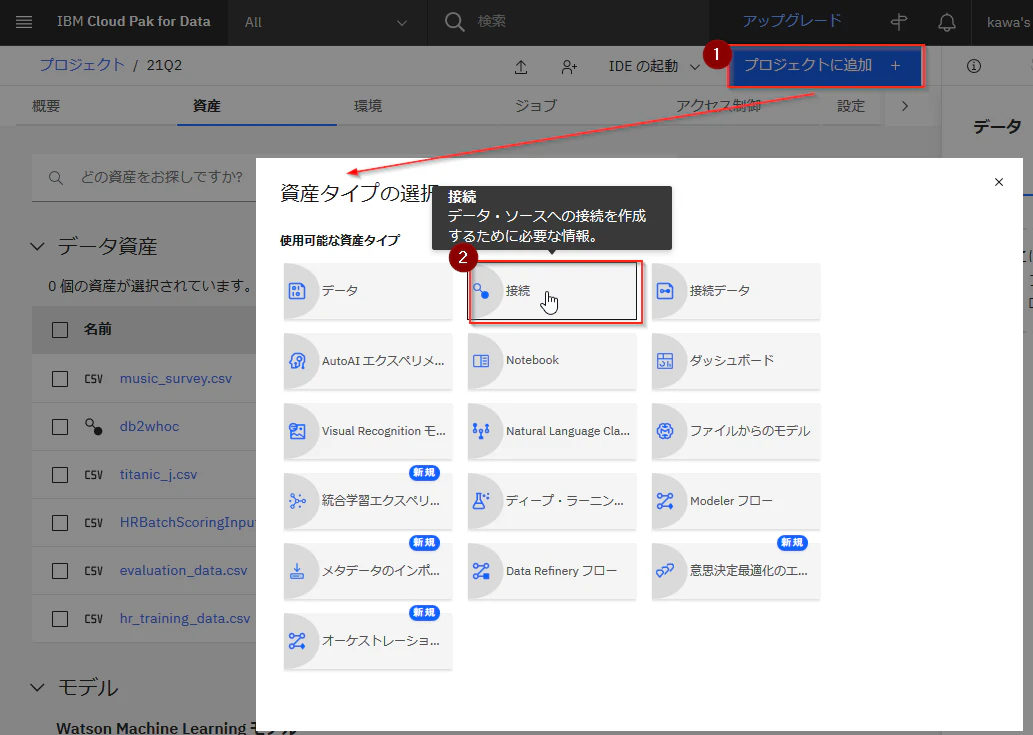Select the ダッシュボード asset tile
Screen dimensions: 1033x735
[736, 361]
